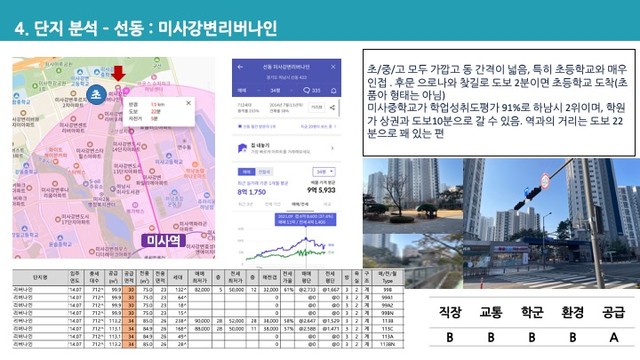This screenshot has height=360, width=640.
Task: Click the blue 초 school marker on map
Action: click(x=96, y=94)
